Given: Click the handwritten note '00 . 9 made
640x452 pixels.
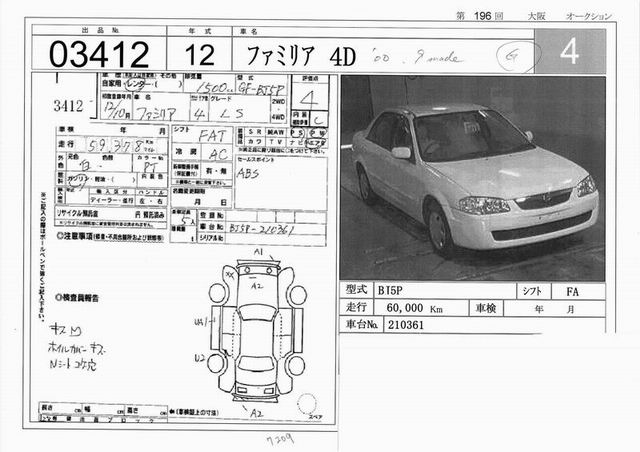Looking at the screenshot, I should coord(416,58).
